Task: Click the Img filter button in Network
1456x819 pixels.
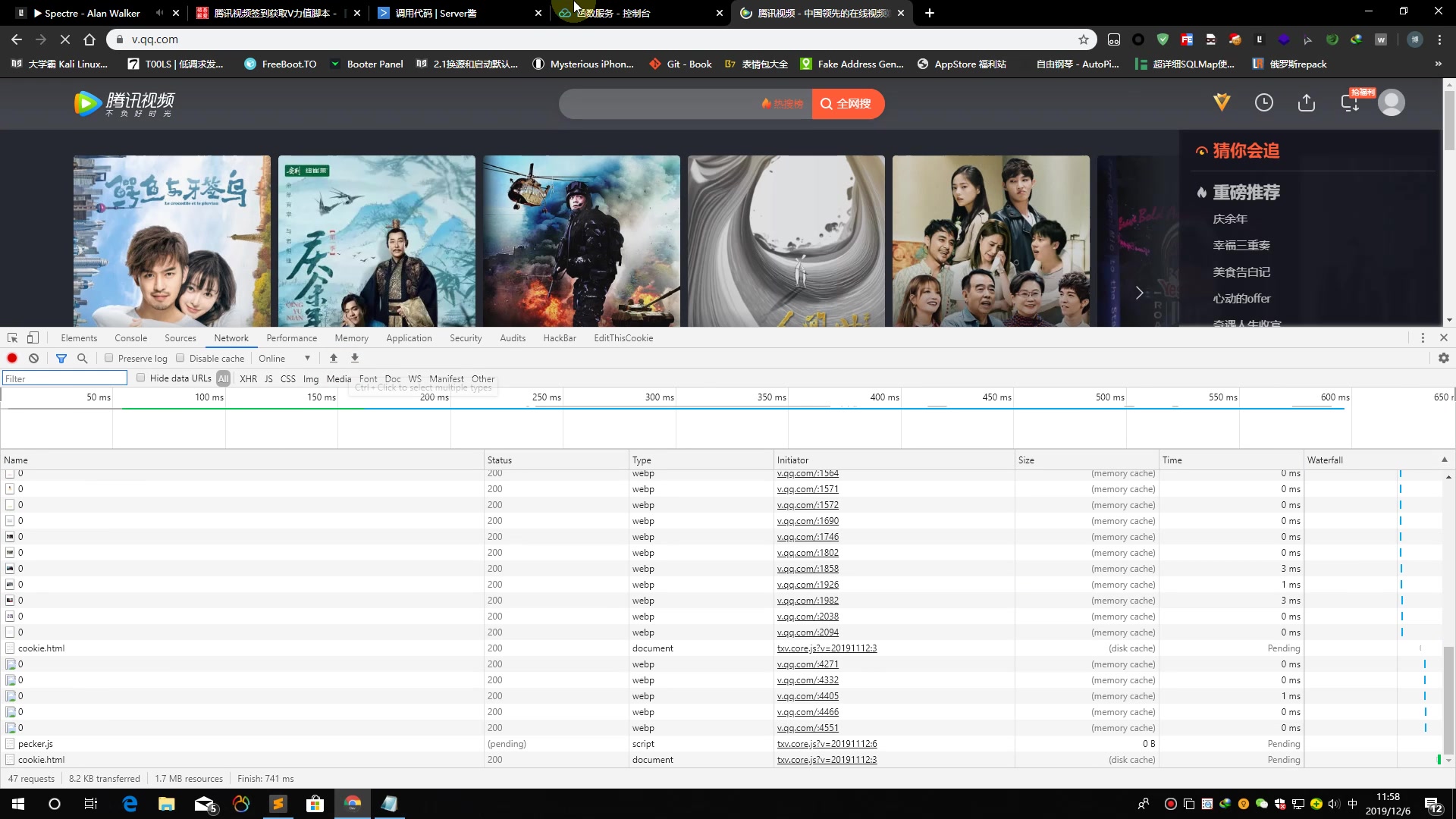Action: pyautogui.click(x=310, y=379)
